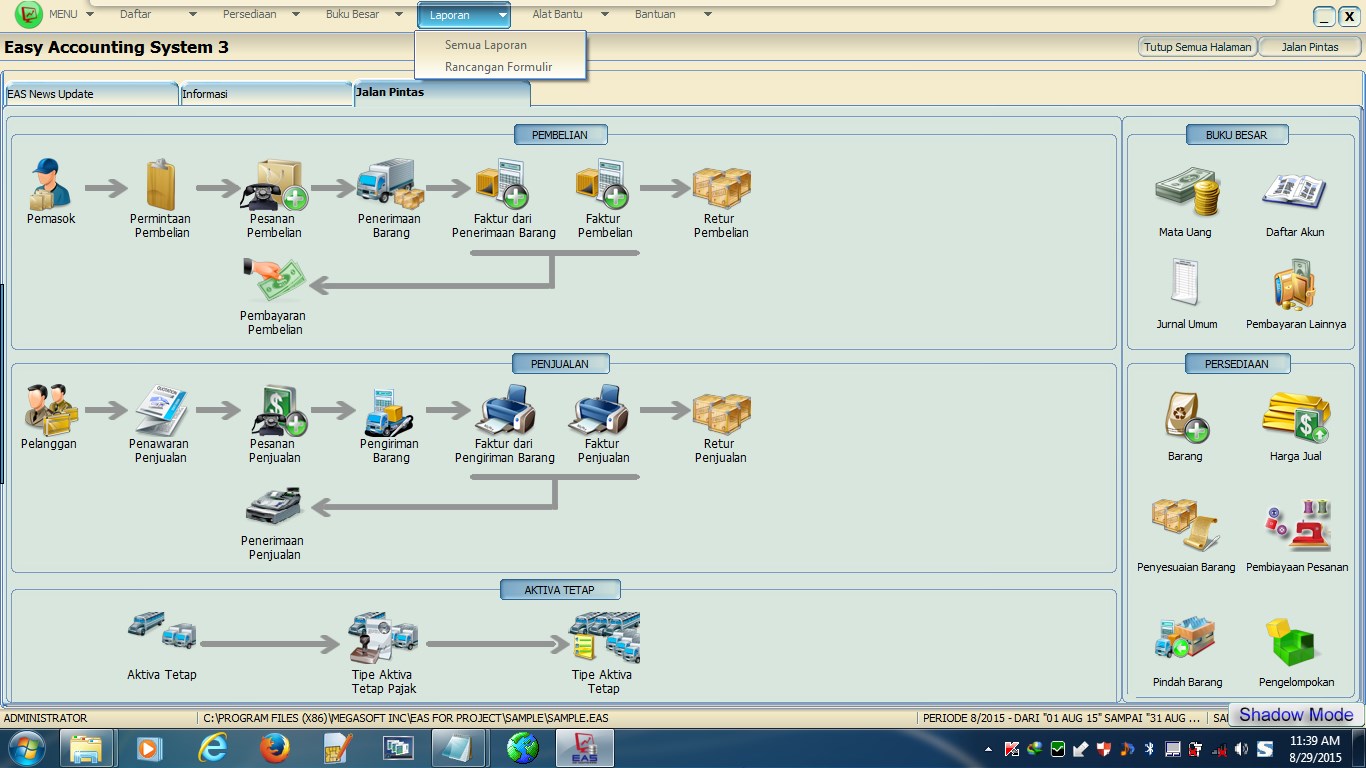Open the Jurnal Umum sheet icon

pyautogui.click(x=1185, y=282)
